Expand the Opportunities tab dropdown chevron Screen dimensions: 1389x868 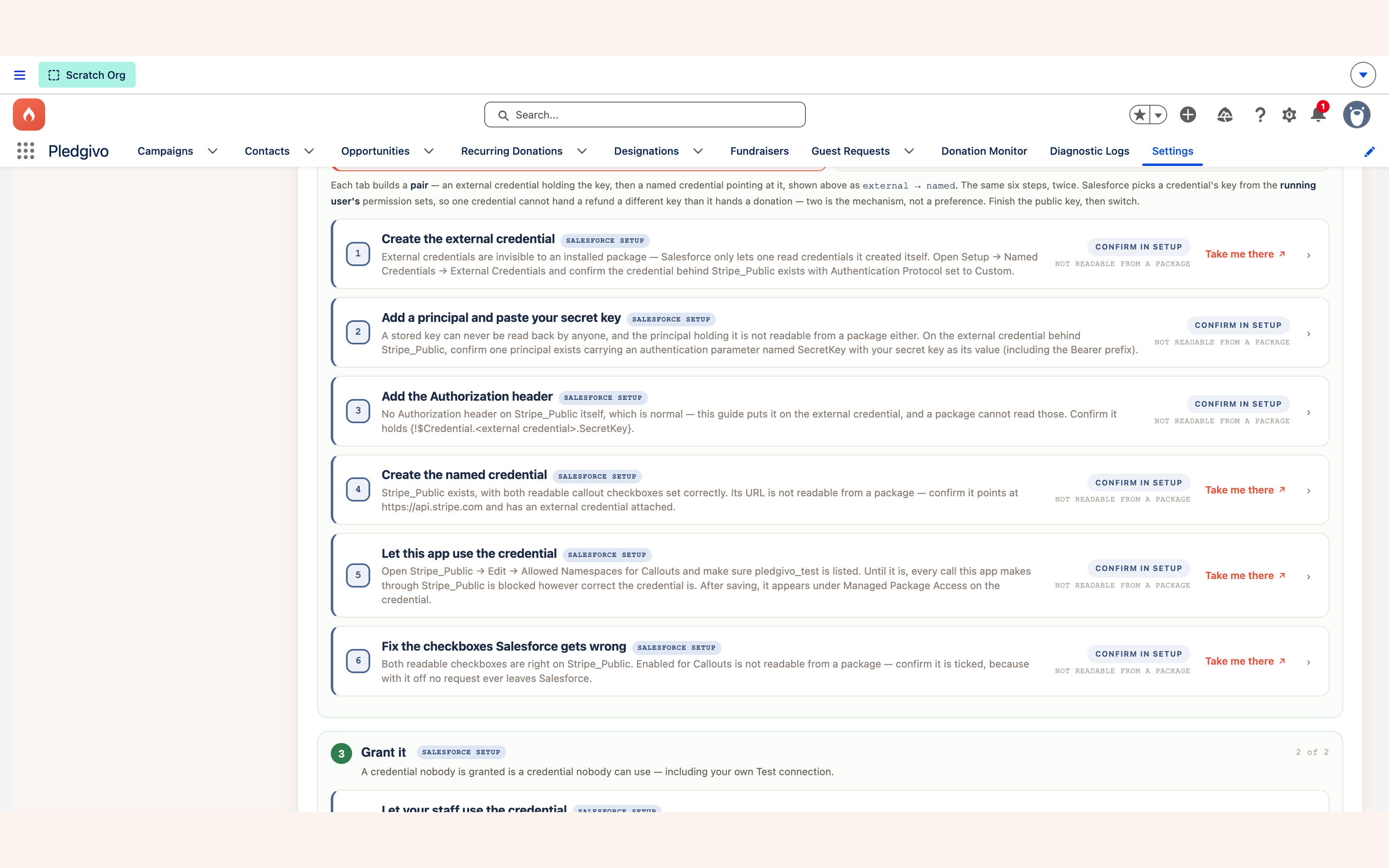pos(429,151)
